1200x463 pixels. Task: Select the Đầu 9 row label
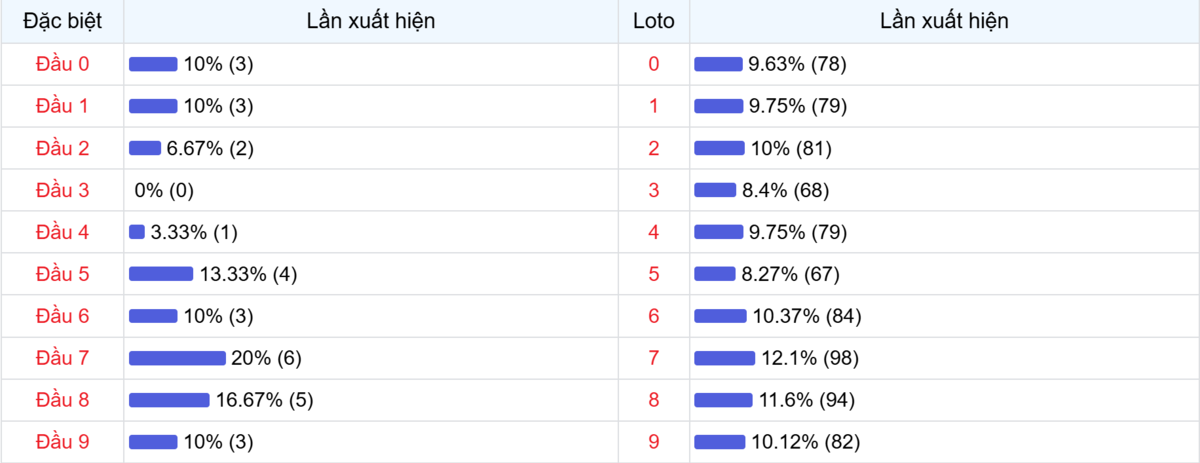click(62, 442)
